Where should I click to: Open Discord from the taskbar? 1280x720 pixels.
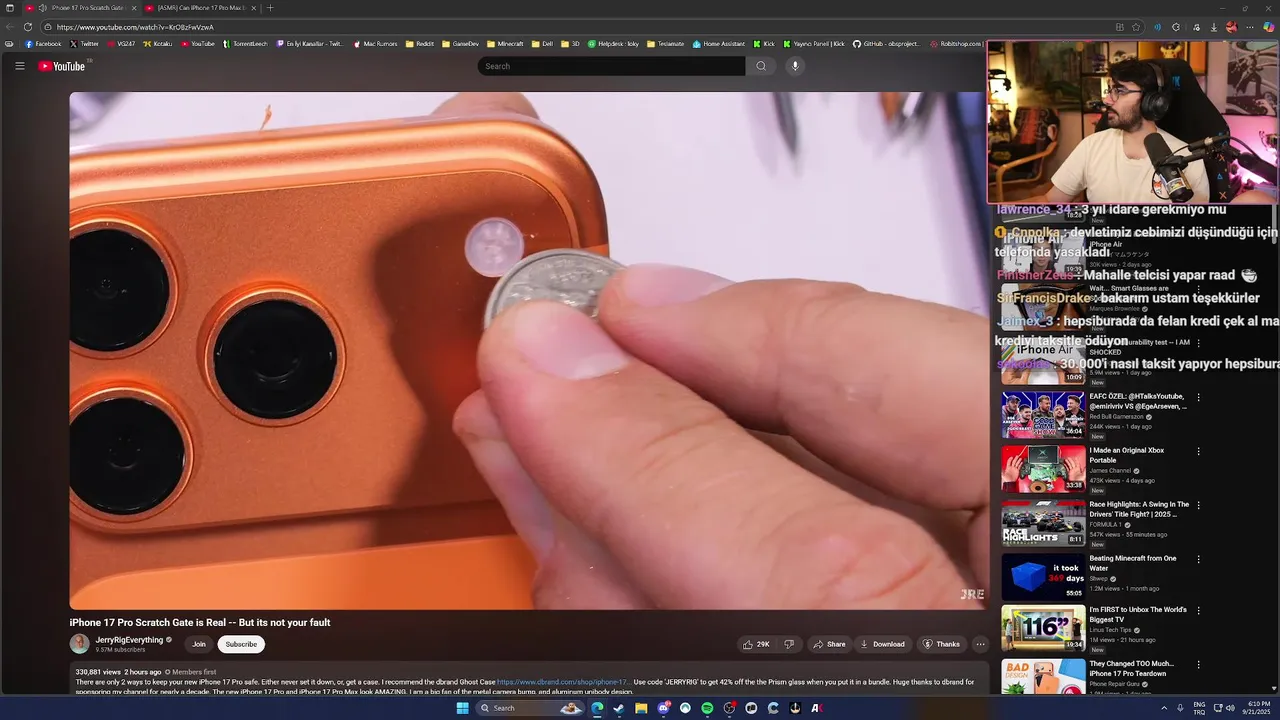click(x=663, y=708)
